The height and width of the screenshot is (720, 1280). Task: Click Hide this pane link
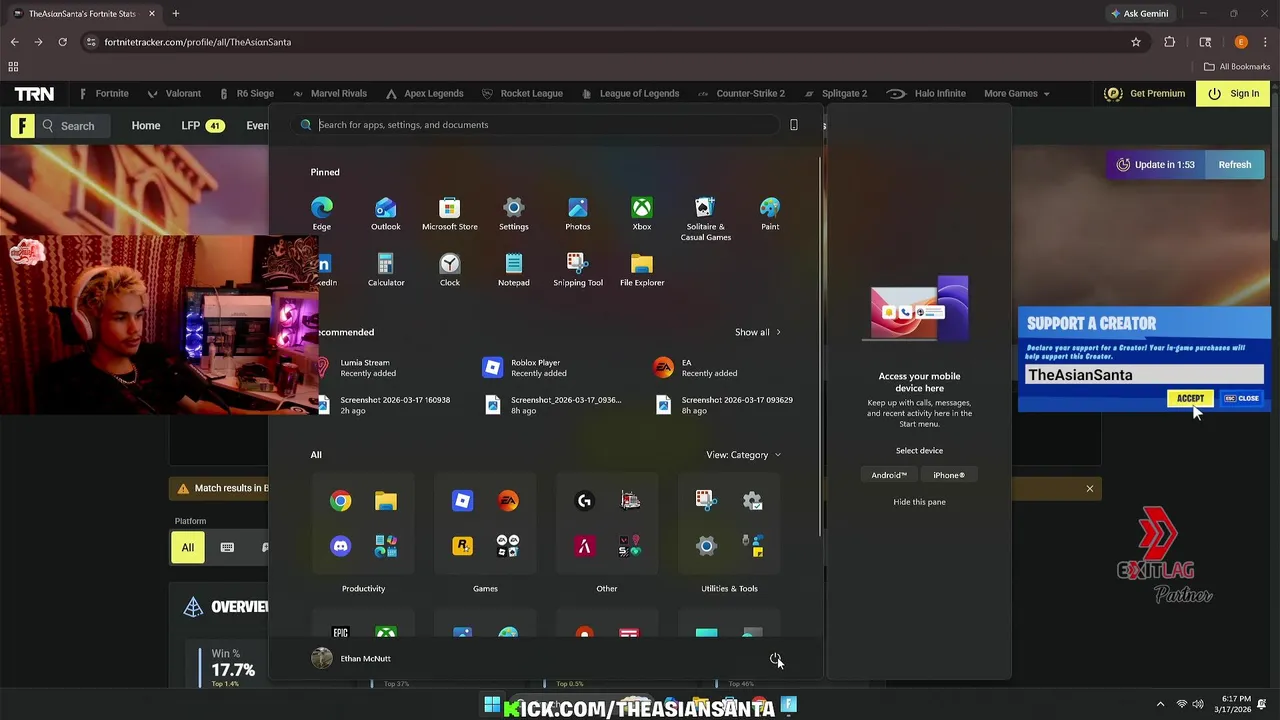pyautogui.click(x=919, y=502)
